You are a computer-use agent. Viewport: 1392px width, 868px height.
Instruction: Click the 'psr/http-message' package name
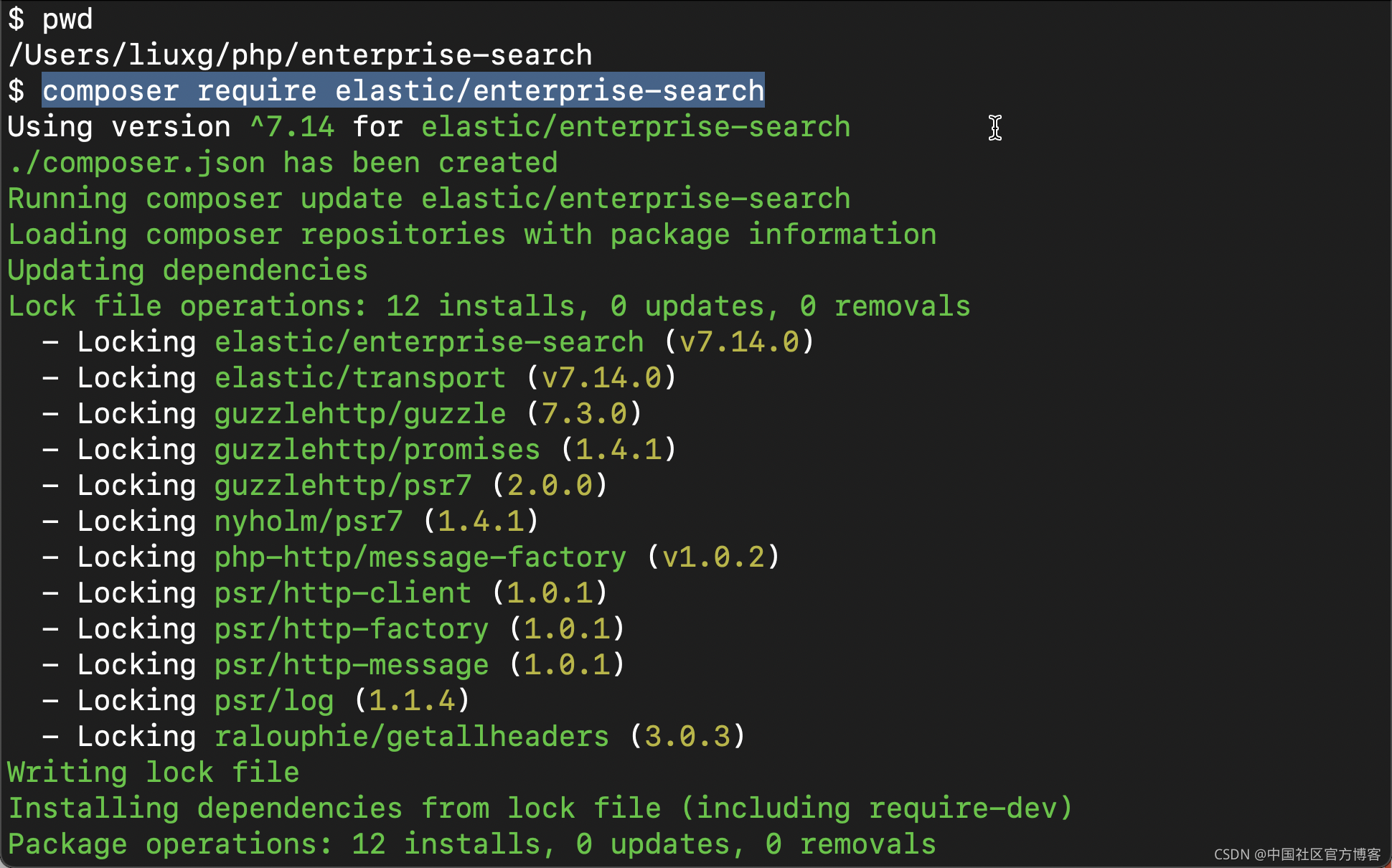[352, 665]
